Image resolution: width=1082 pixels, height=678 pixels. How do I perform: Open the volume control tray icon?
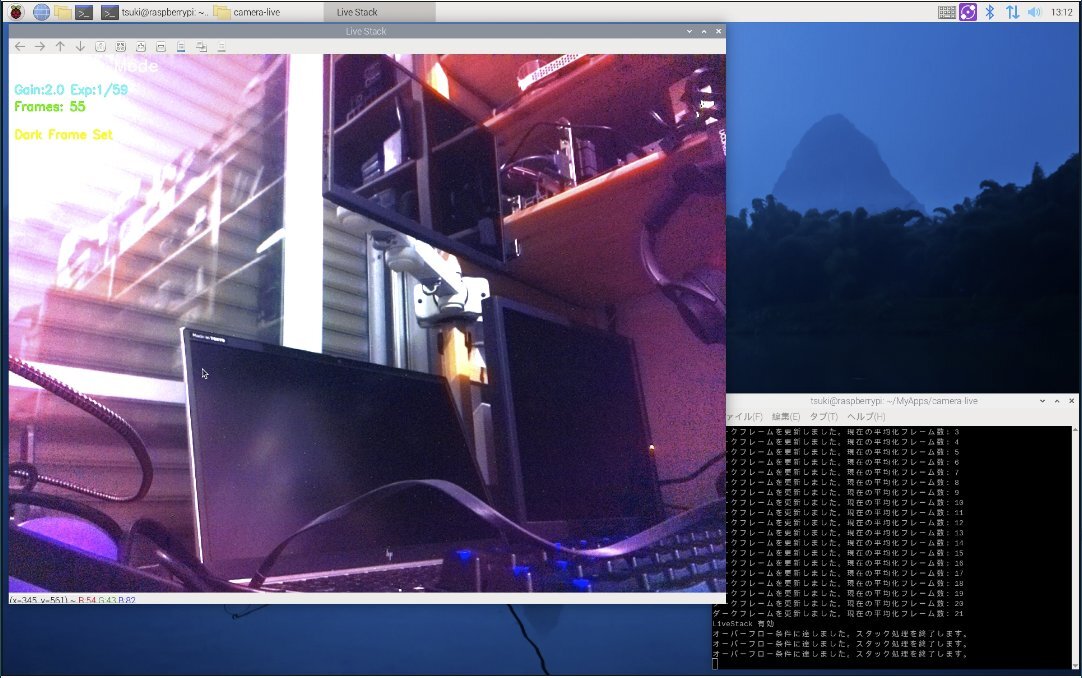click(x=1034, y=12)
